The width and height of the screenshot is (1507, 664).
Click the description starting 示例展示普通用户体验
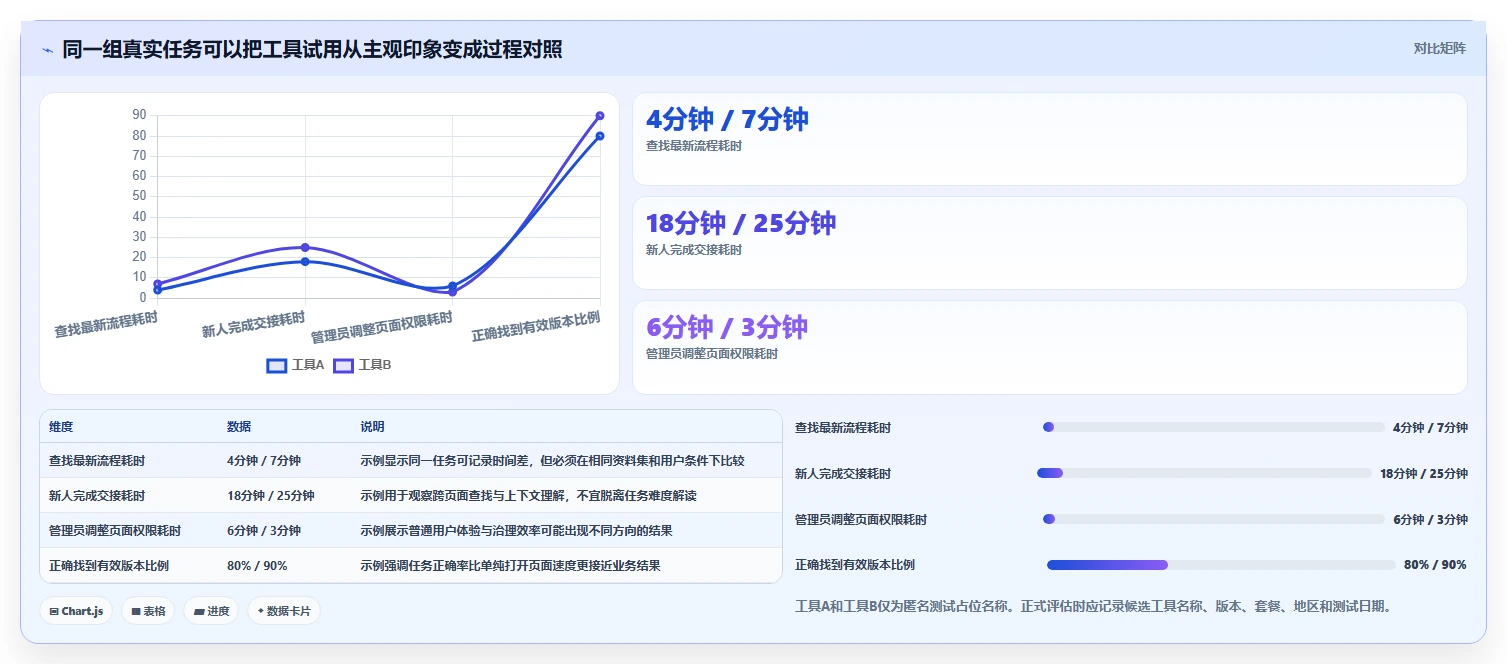[x=516, y=530]
